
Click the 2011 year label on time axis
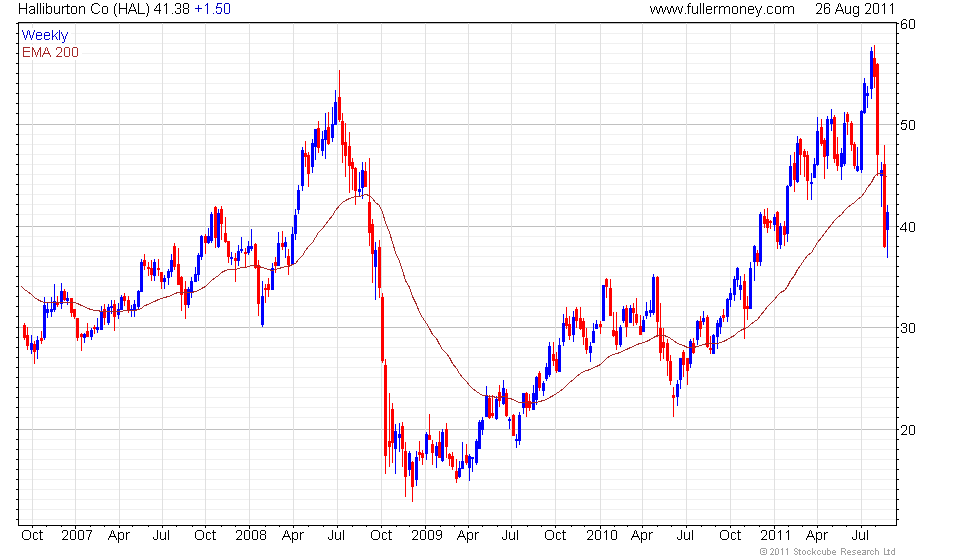(776, 536)
